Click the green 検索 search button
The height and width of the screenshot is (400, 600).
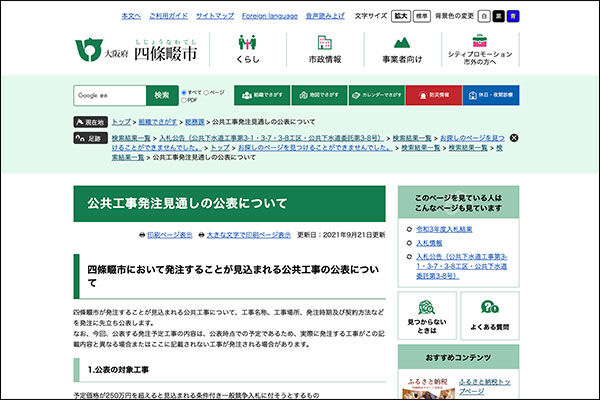point(162,95)
